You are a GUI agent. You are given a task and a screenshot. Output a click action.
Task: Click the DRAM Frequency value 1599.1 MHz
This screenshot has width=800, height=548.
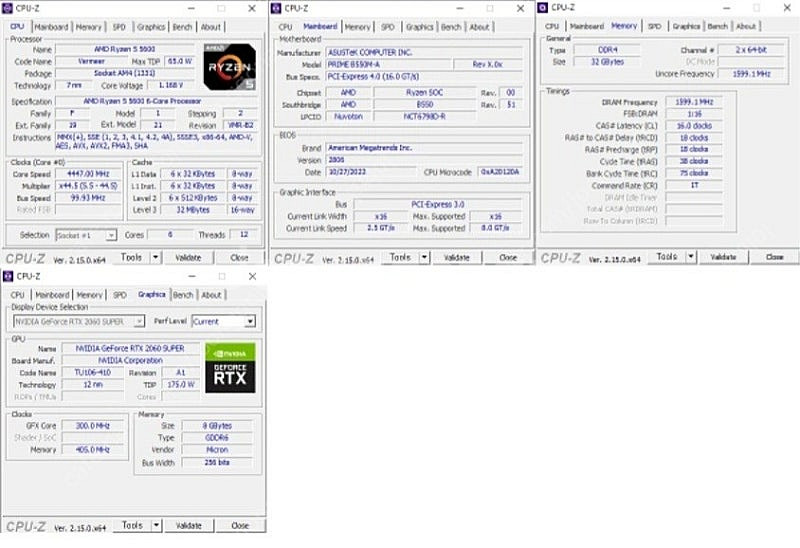pyautogui.click(x=694, y=102)
